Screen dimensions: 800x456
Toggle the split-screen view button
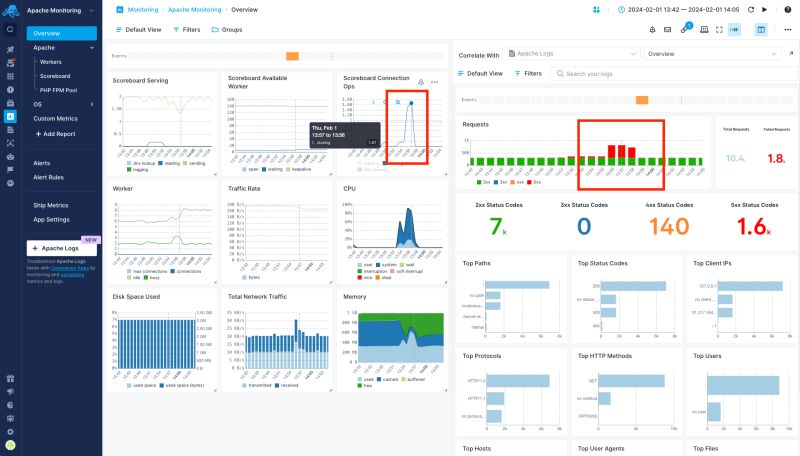click(761, 30)
